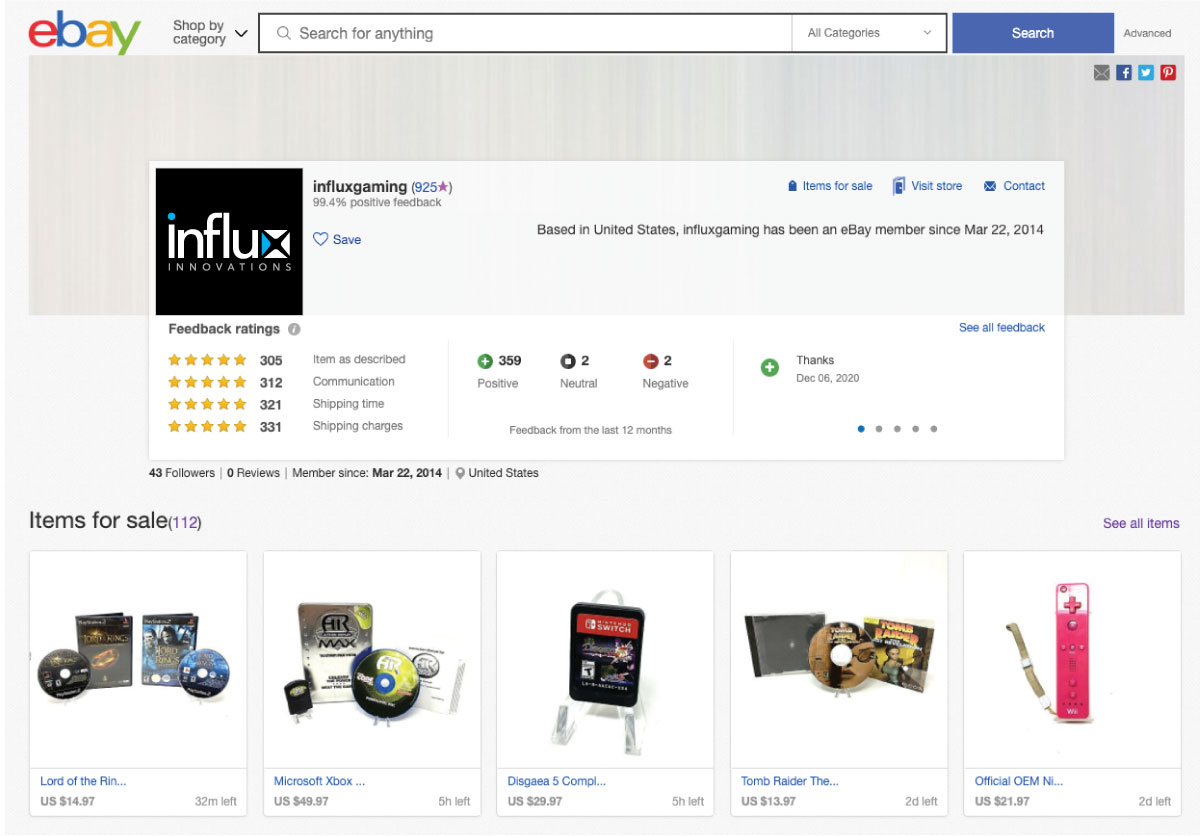Click the Visit store link
The image size is (1200, 836).
[x=937, y=186]
